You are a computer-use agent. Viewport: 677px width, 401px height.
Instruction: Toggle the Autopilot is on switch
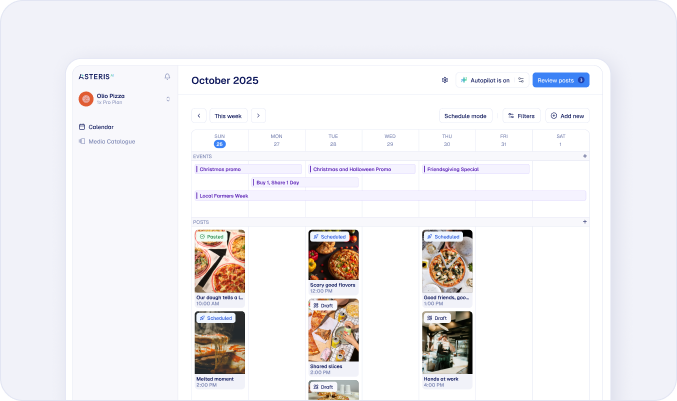tap(487, 80)
